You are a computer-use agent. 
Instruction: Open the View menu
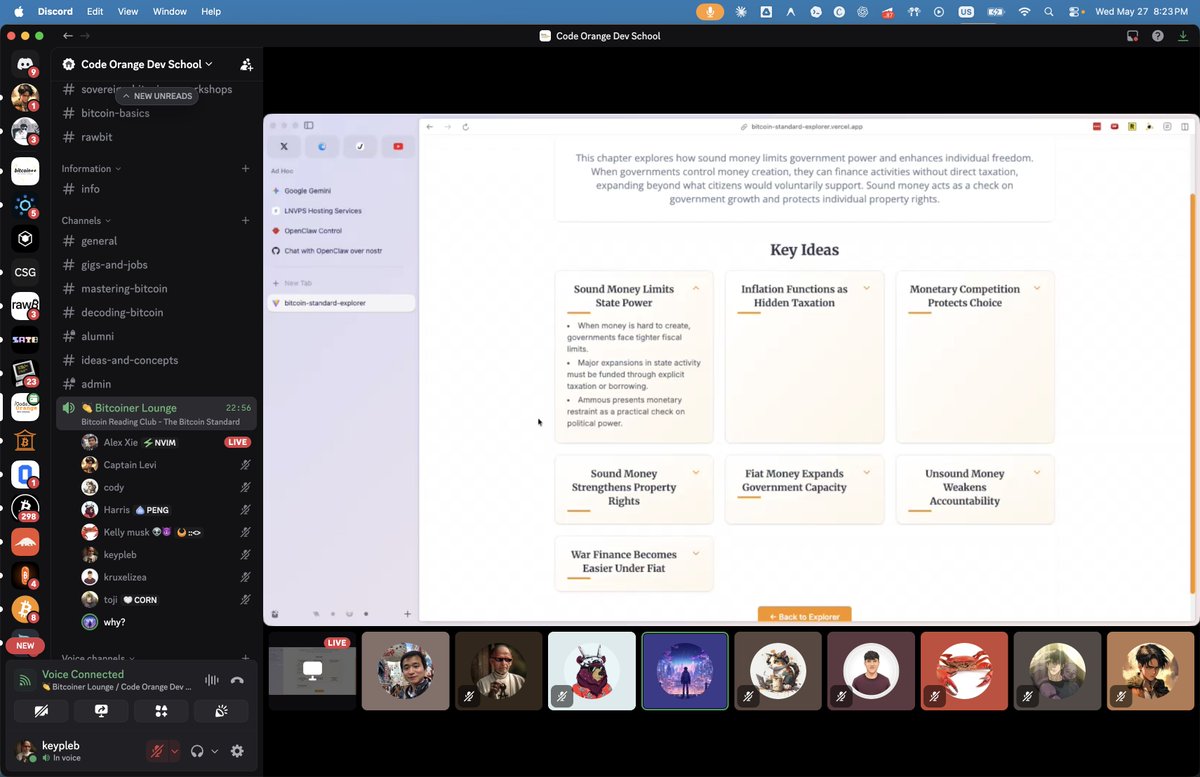(128, 12)
